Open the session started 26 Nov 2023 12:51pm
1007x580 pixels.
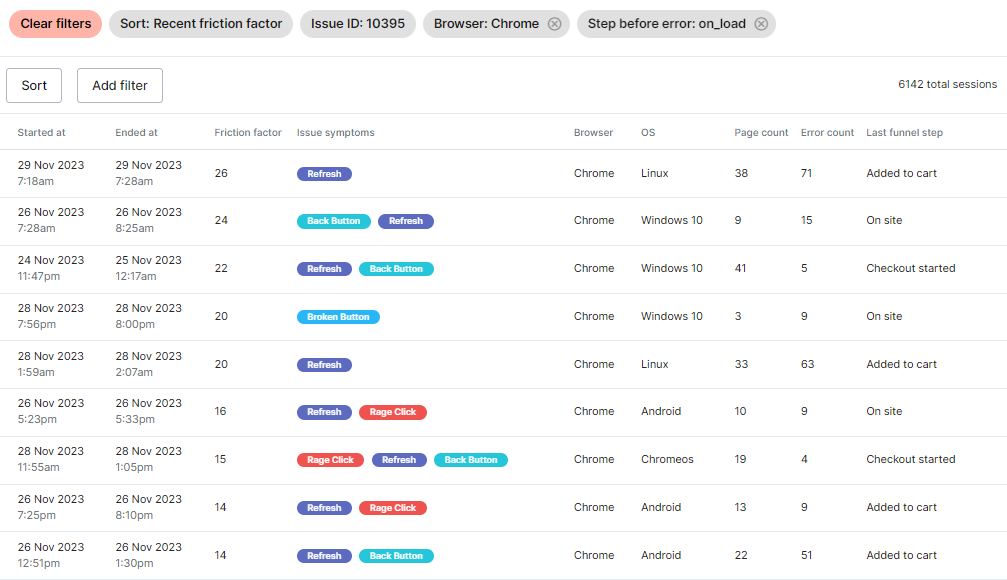(x=504, y=556)
